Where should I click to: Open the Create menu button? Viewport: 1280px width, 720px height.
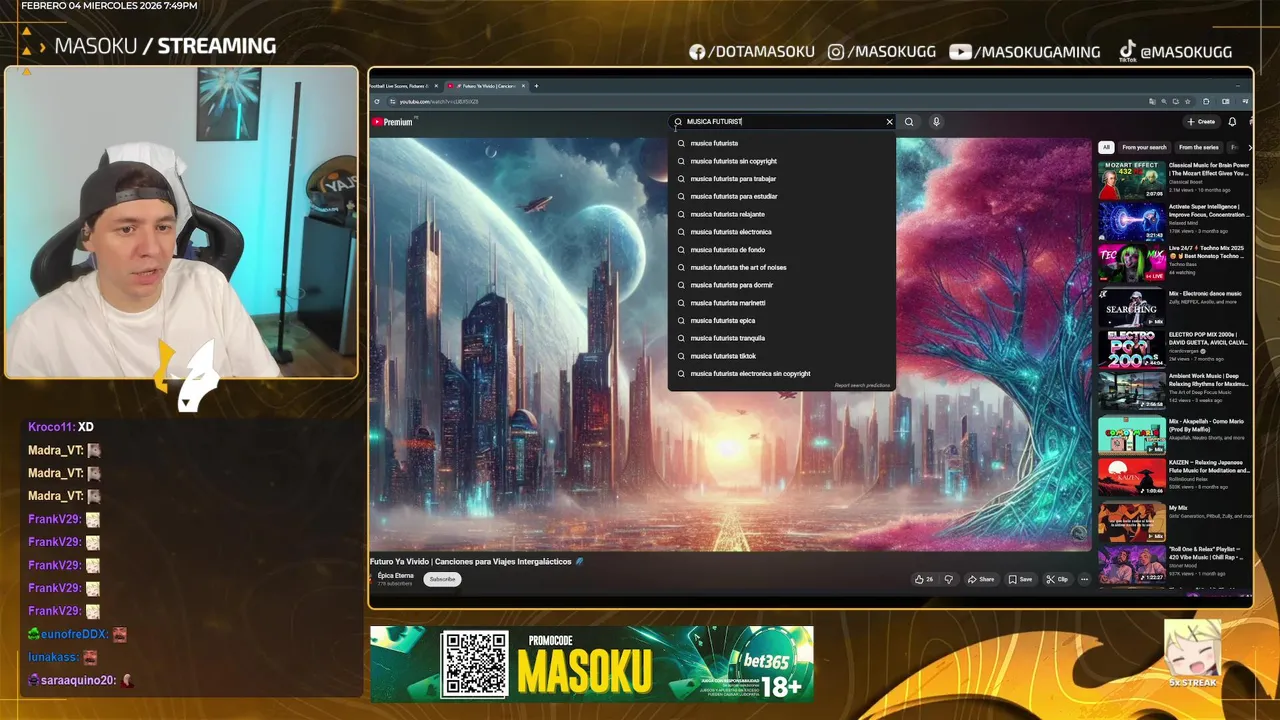[x=1201, y=122]
